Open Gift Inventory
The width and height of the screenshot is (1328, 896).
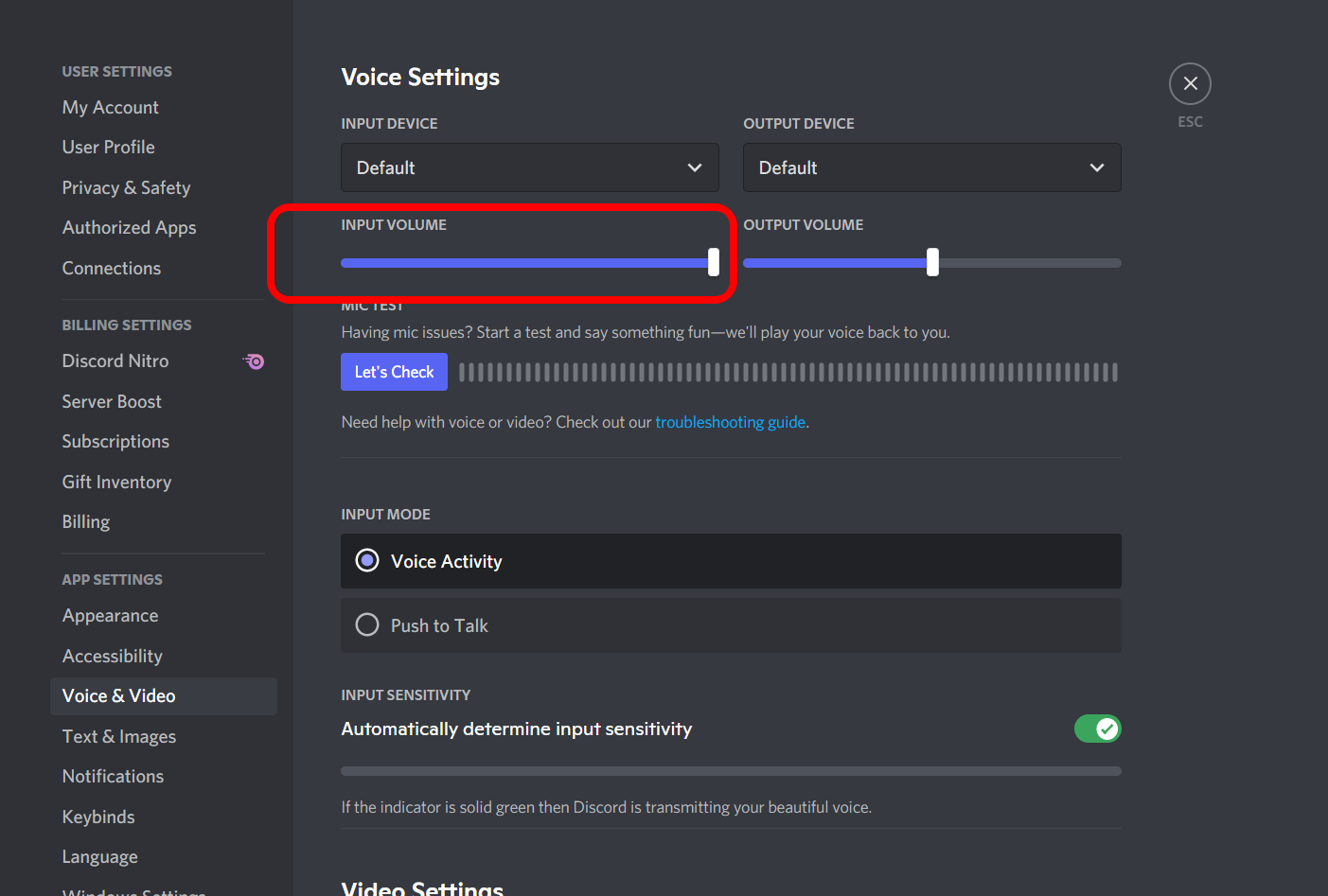point(117,483)
